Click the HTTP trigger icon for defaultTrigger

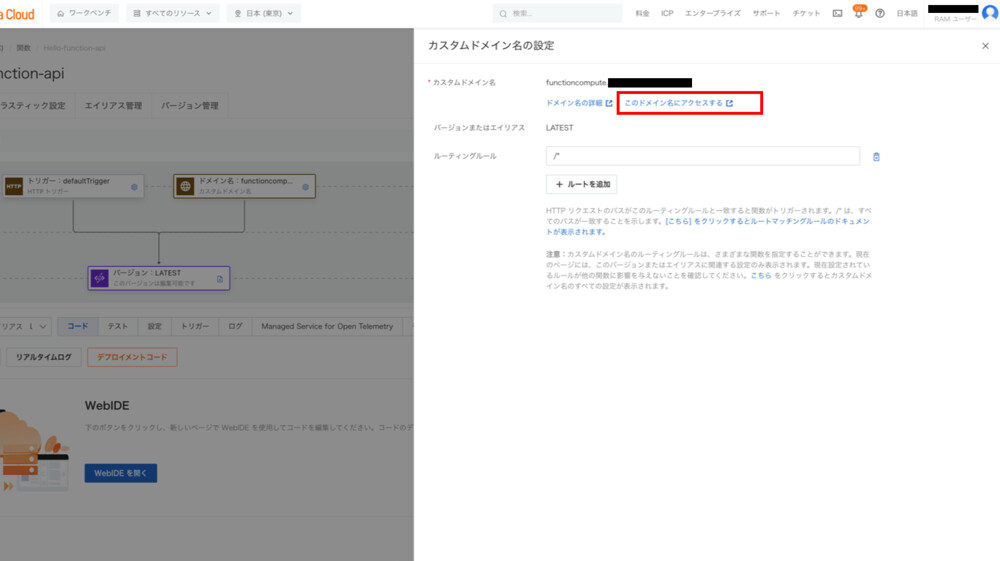click(x=14, y=186)
